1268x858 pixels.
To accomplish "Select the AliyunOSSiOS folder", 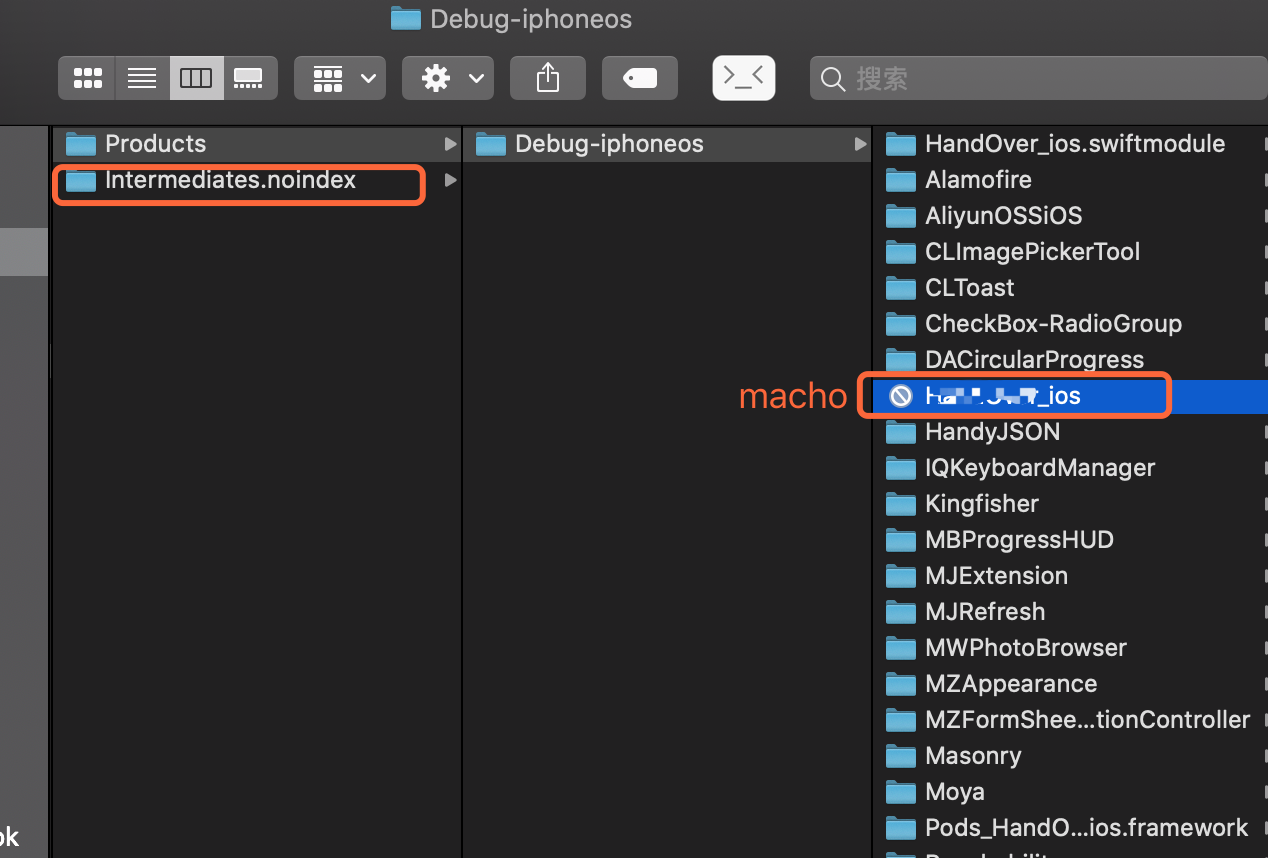I will click(x=1070, y=216).
